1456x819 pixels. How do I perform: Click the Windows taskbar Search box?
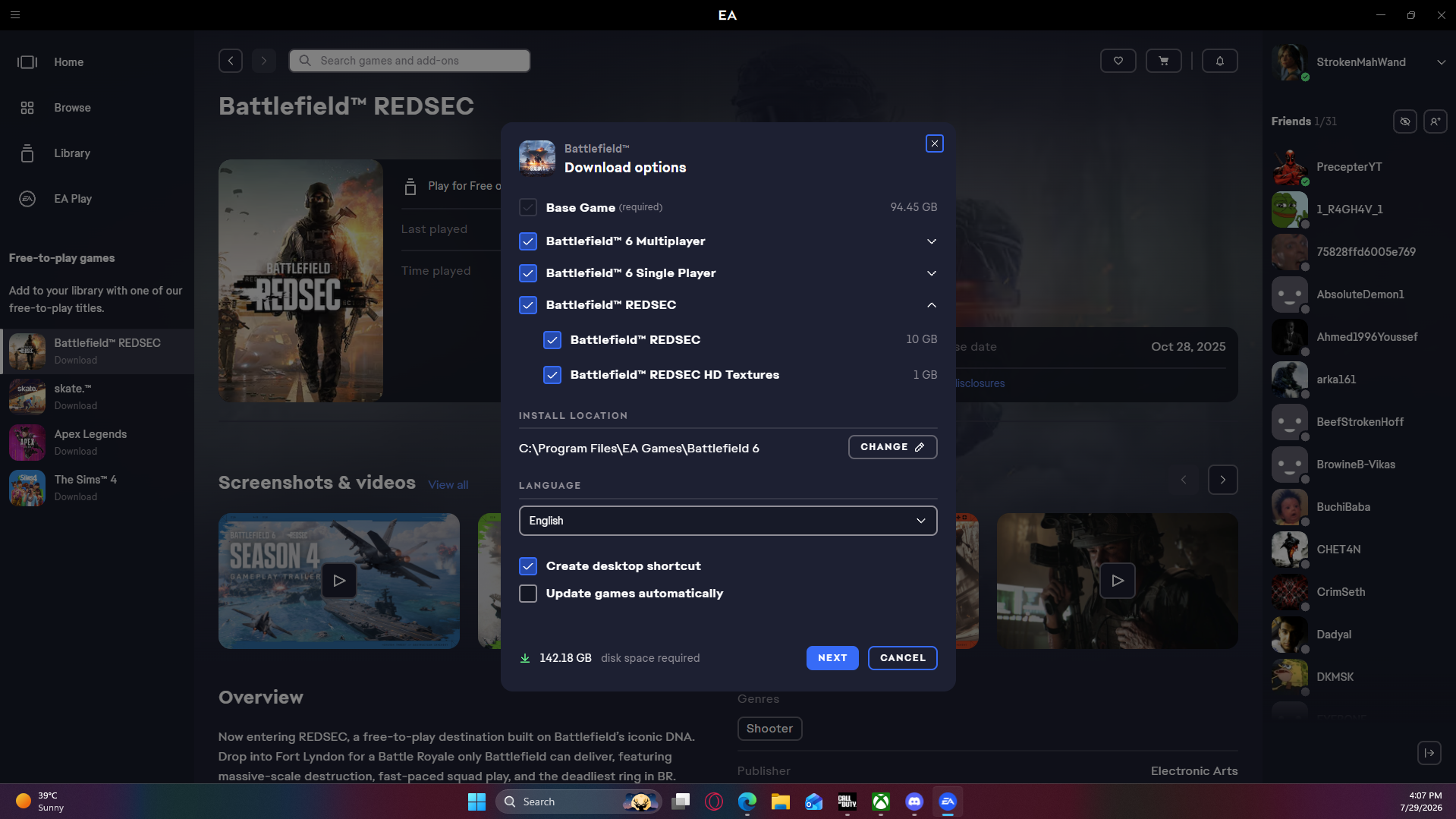(x=578, y=802)
